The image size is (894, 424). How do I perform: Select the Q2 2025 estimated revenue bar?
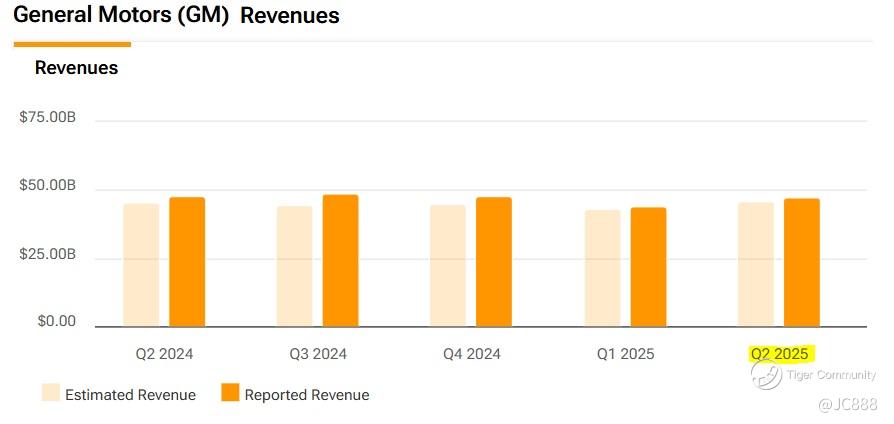[x=756, y=264]
